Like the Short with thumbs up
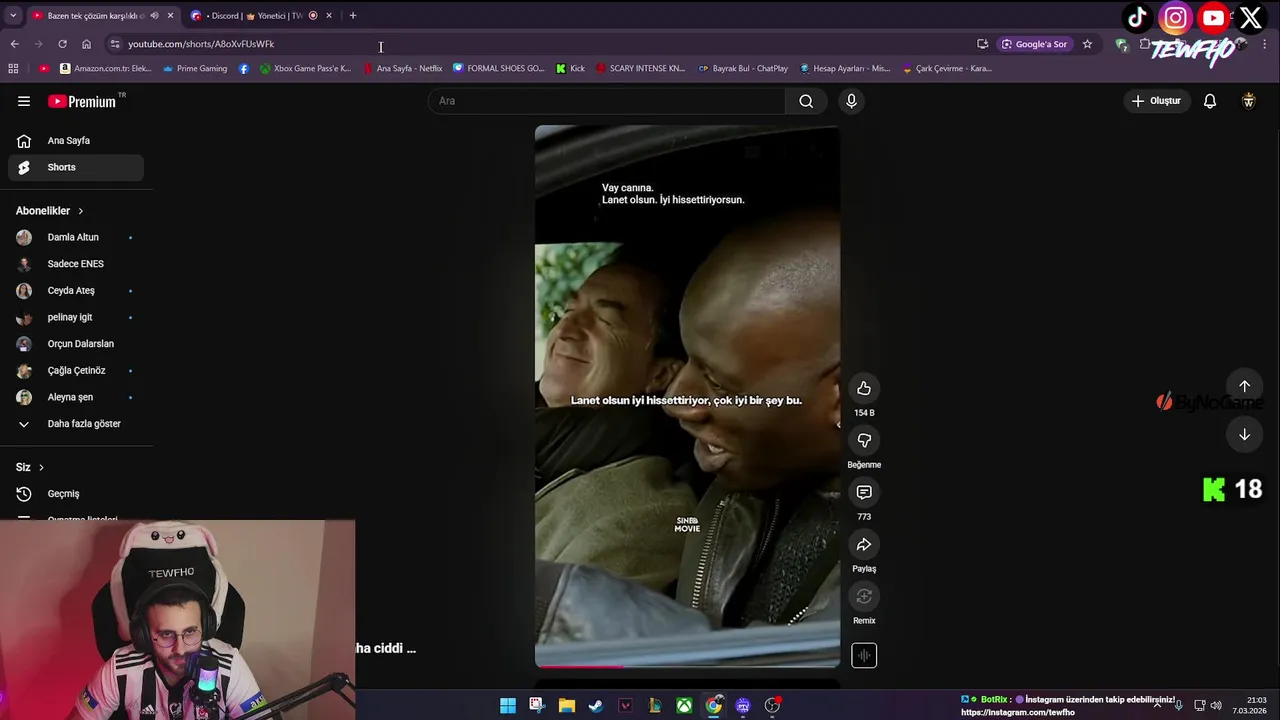 (864, 388)
